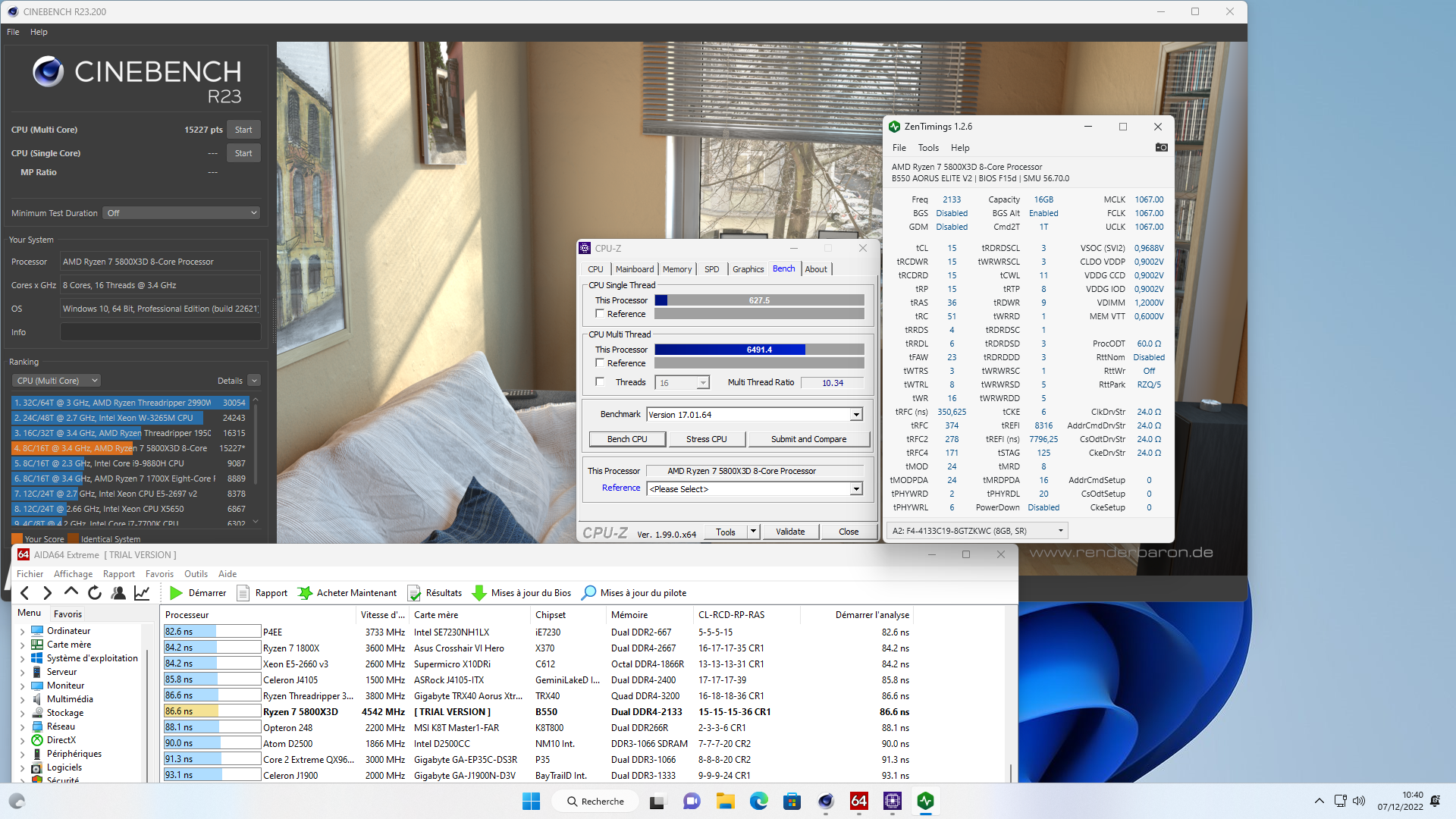Screen dimensions: 1456x819
Task: Sort by the Processeur column header
Action: coord(259,615)
